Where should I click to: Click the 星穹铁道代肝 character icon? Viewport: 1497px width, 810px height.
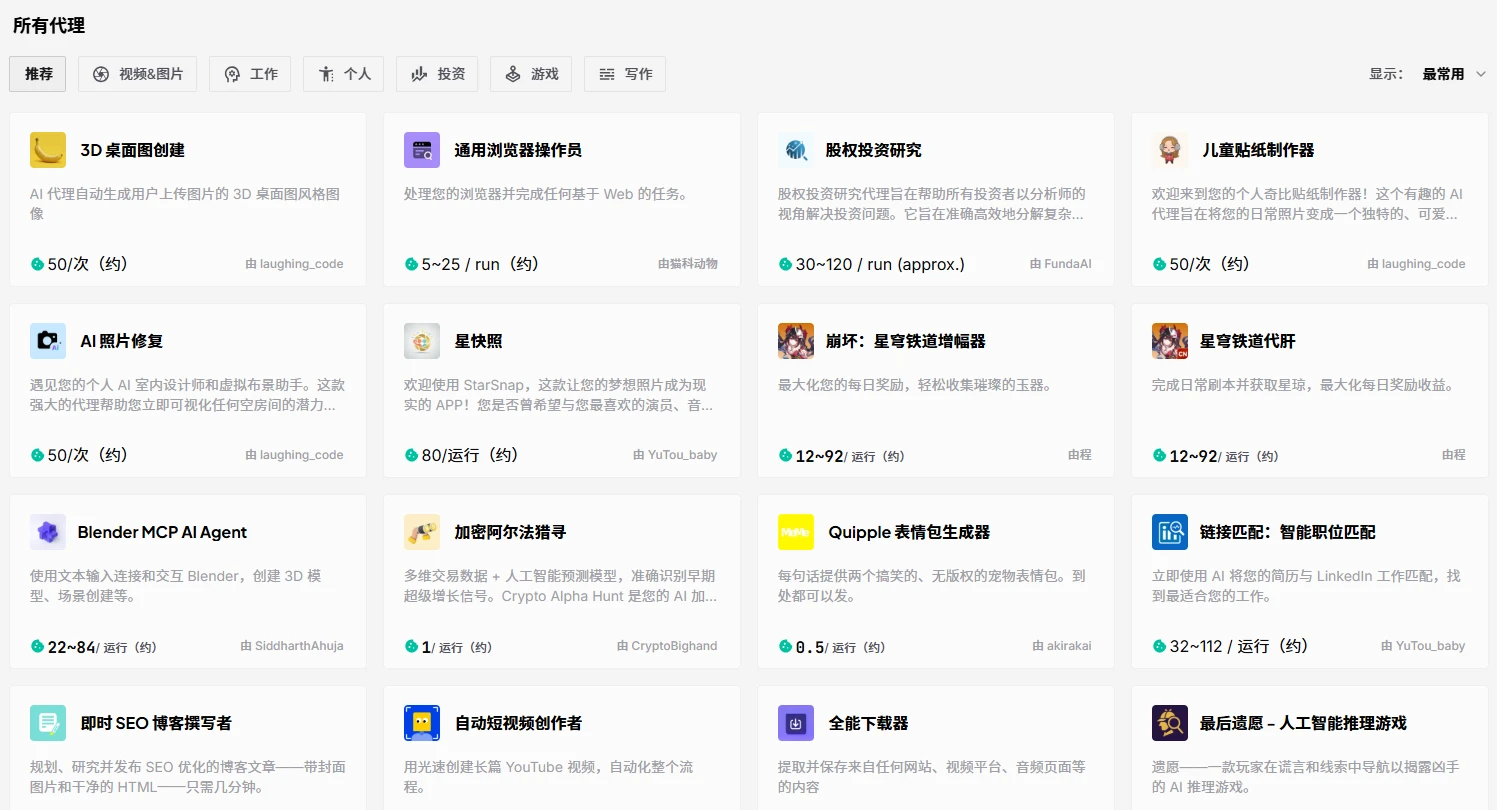1170,341
